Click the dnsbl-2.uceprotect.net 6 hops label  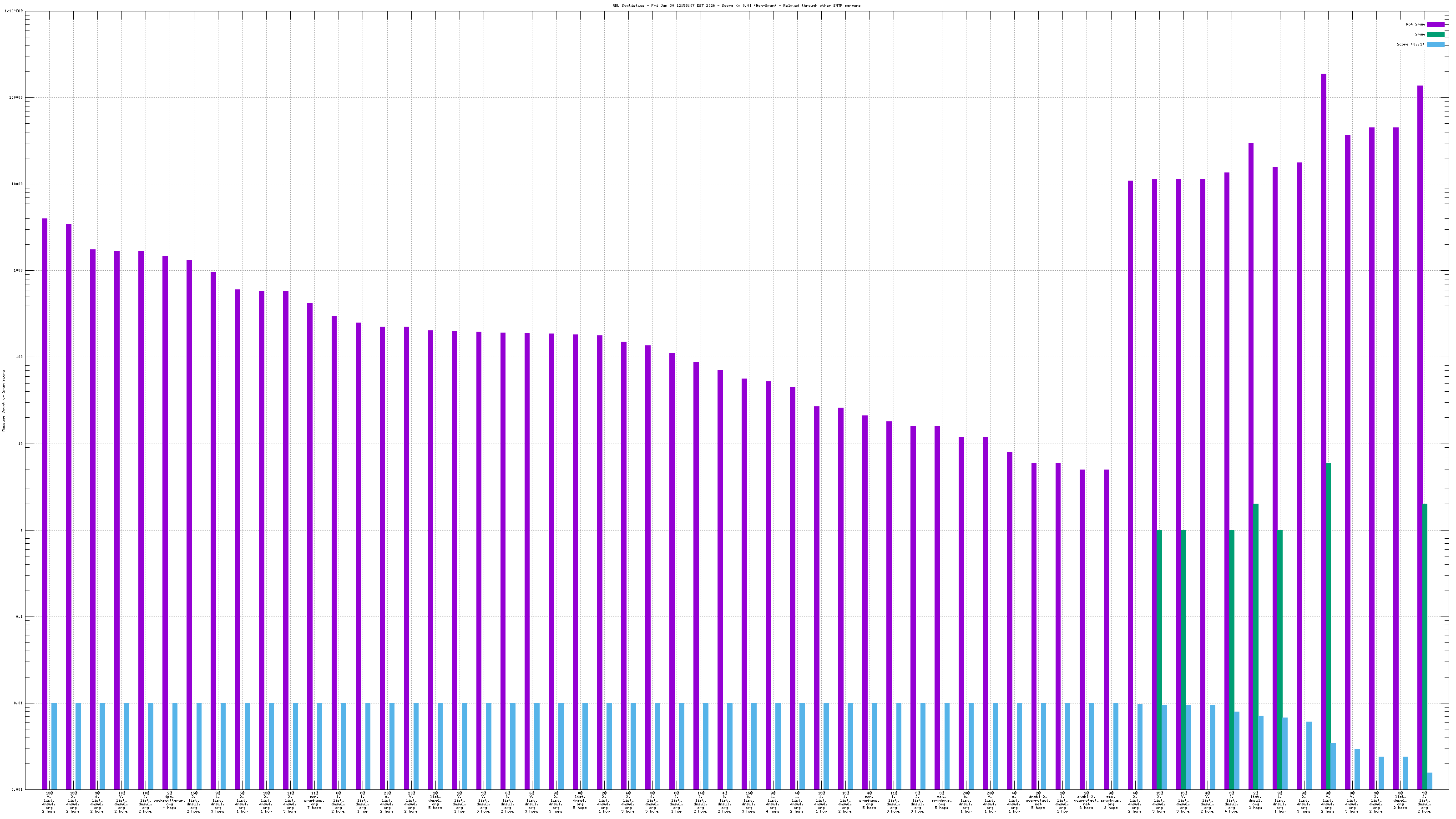click(x=1087, y=801)
